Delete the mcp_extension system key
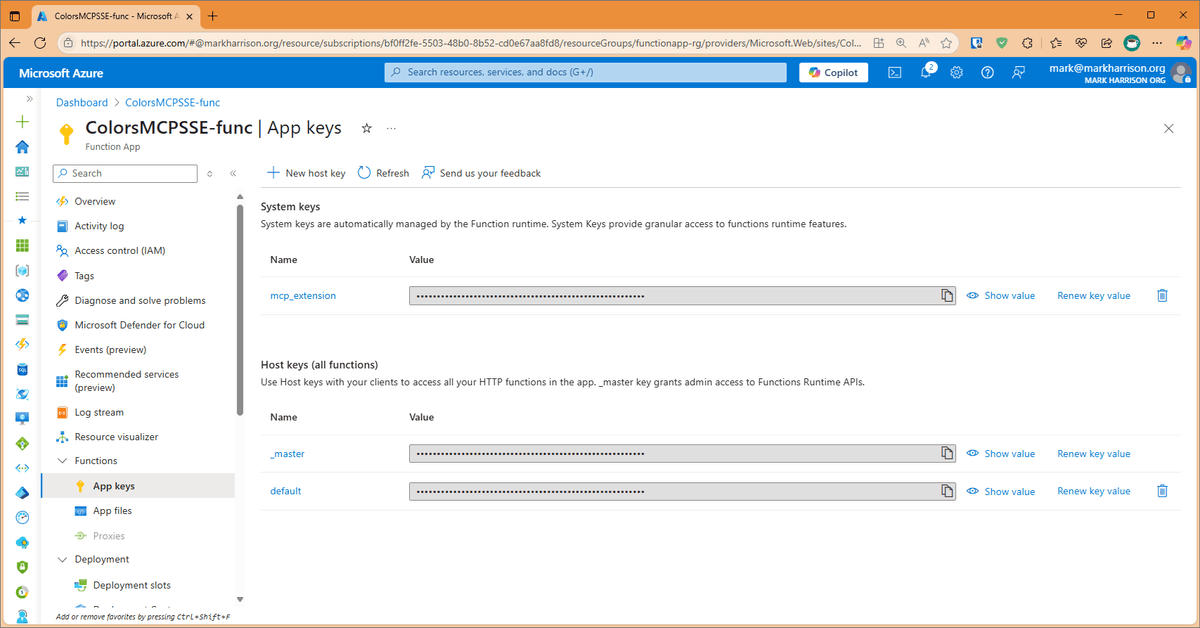 tap(1162, 295)
